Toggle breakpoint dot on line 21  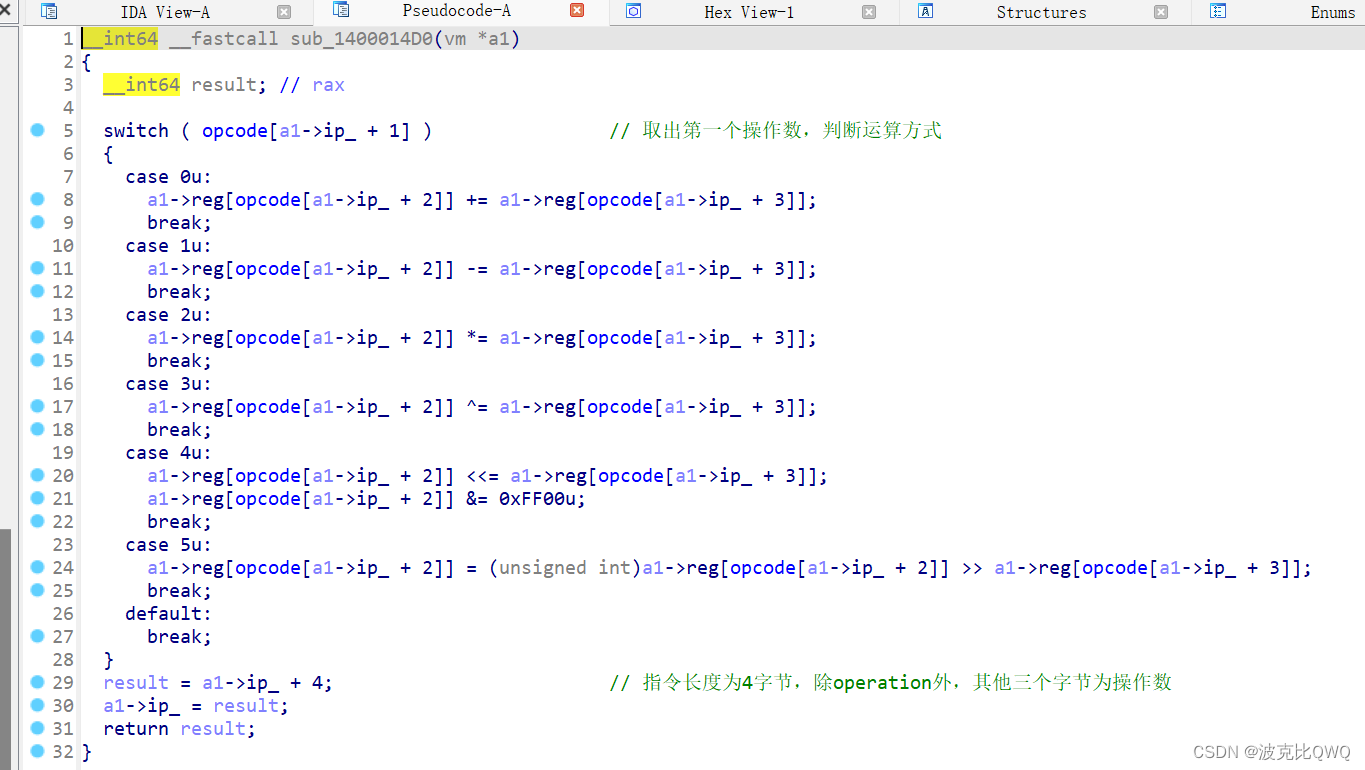coord(37,498)
